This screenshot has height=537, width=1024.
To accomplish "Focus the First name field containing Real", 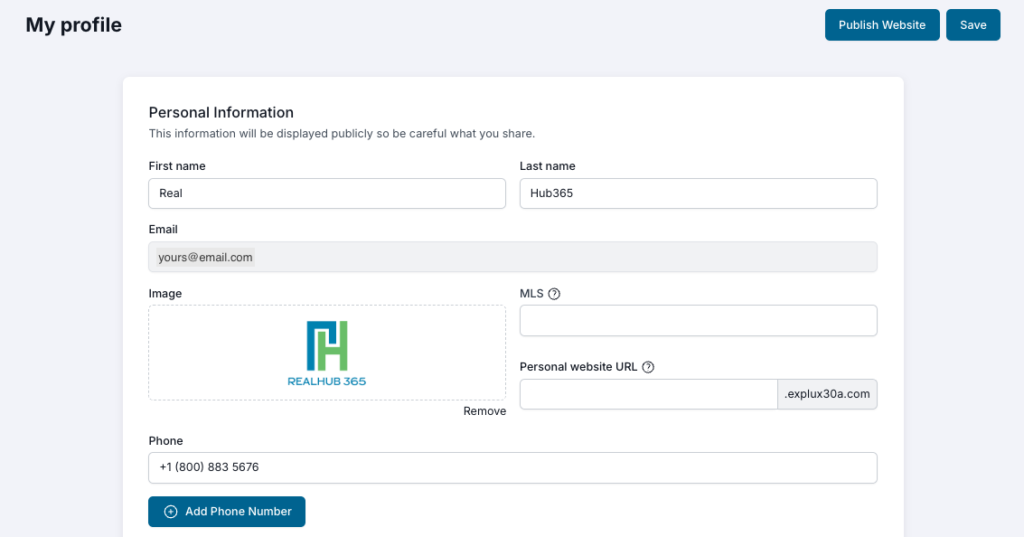I will coord(327,193).
